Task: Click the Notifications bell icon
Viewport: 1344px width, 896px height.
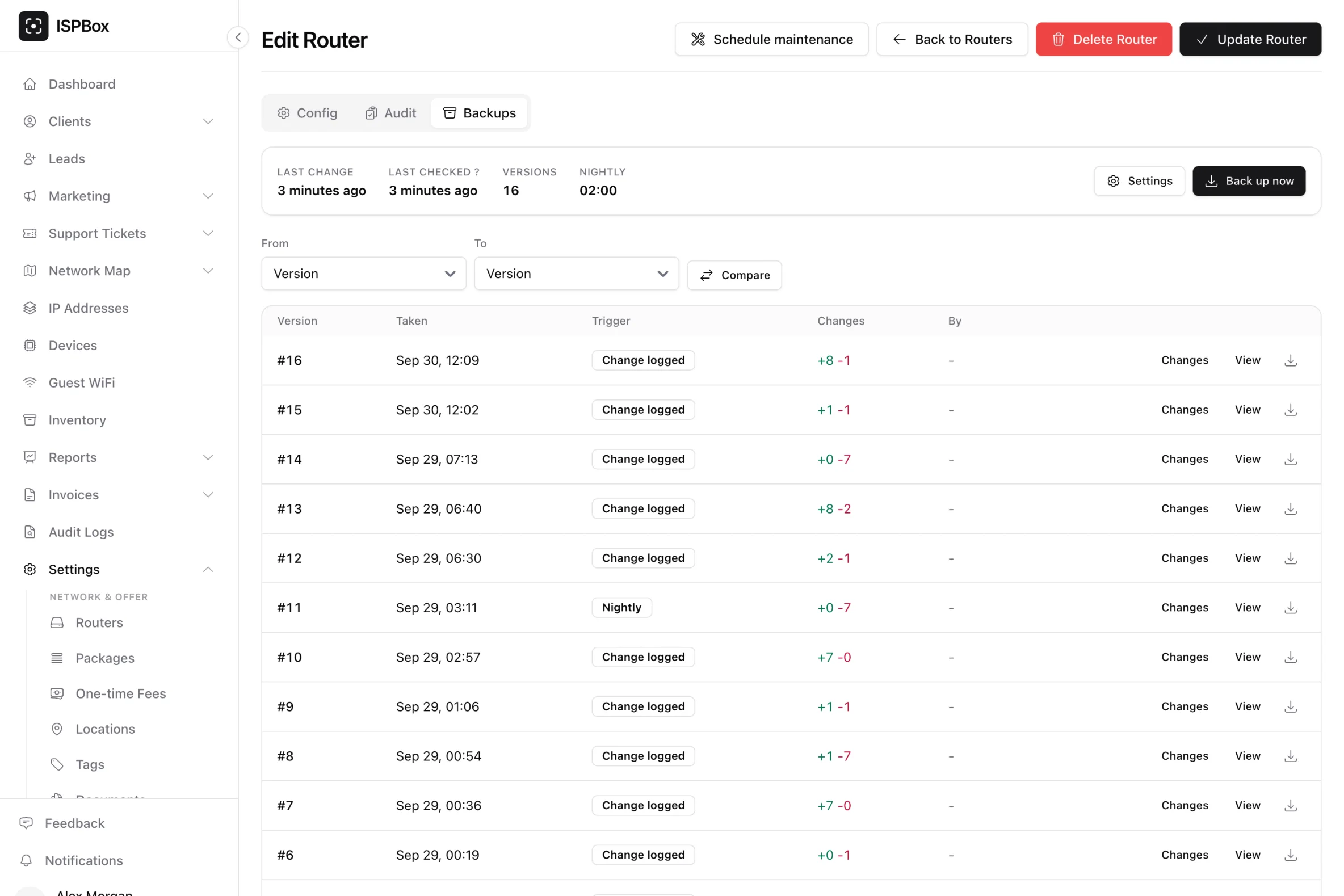Action: 26,861
